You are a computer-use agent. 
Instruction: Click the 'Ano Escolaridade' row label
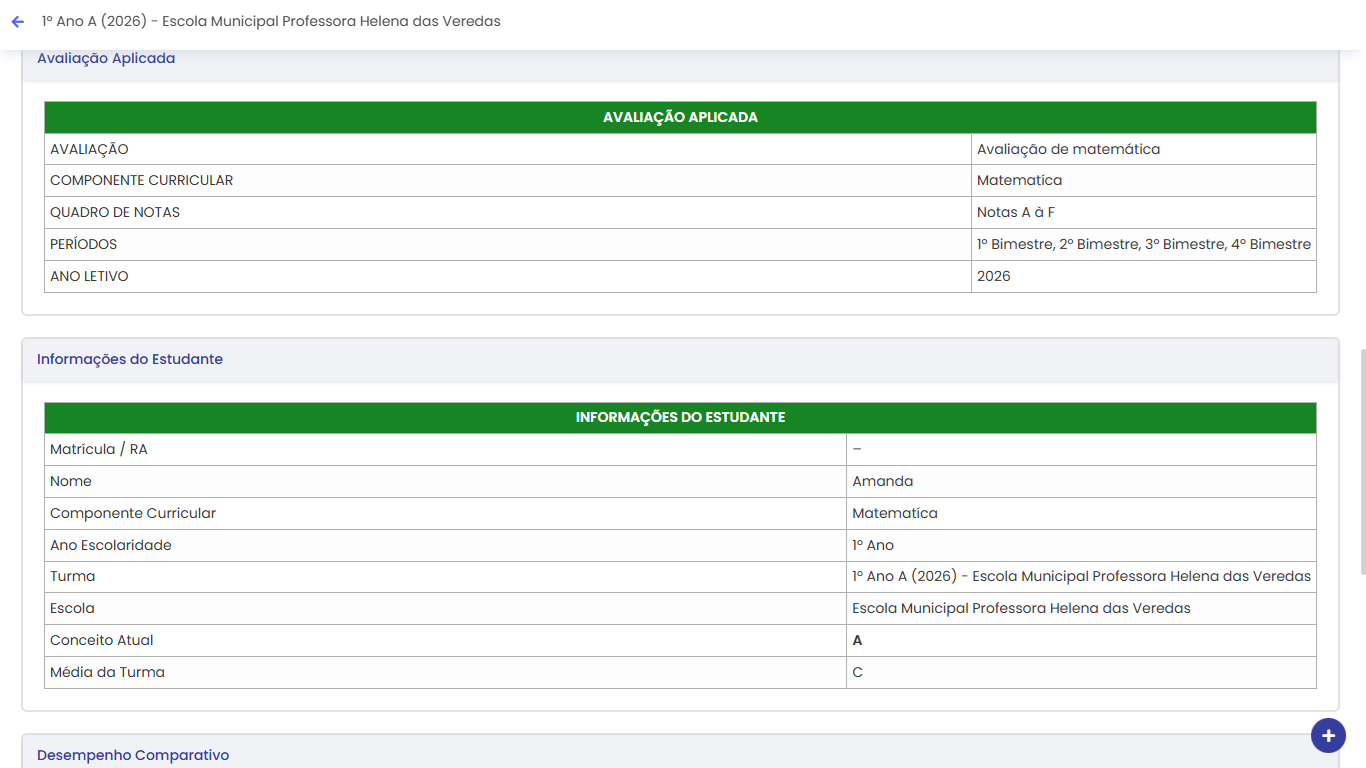coord(111,545)
